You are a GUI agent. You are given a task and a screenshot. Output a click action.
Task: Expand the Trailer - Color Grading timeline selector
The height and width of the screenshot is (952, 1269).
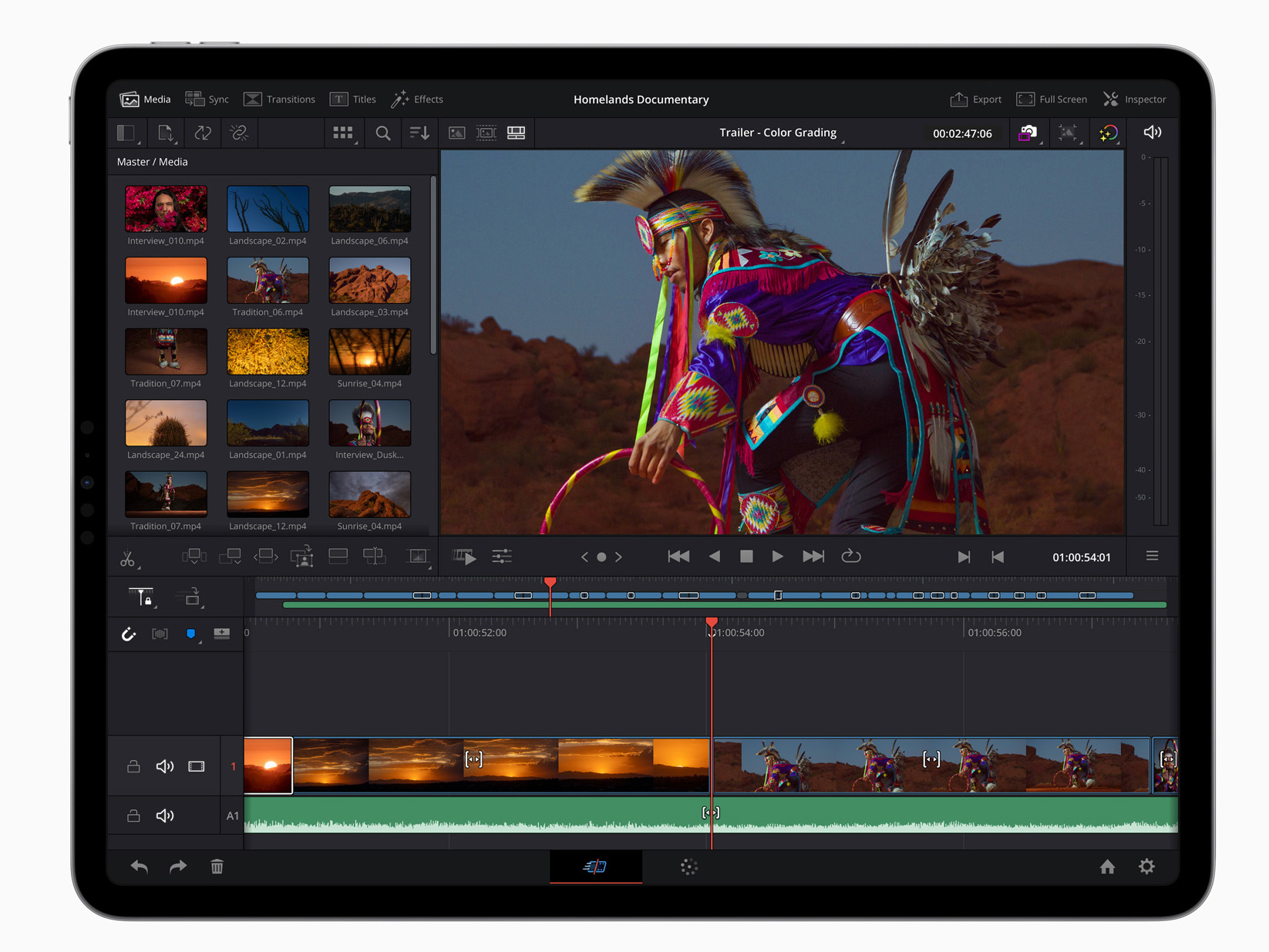779,133
